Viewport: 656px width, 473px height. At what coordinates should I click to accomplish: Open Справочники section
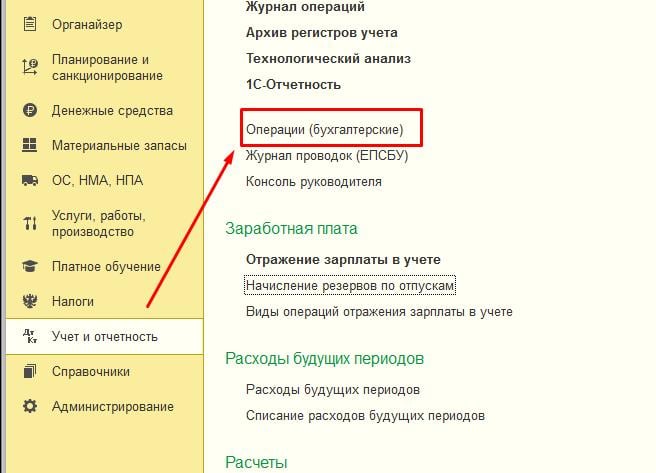click(x=91, y=371)
